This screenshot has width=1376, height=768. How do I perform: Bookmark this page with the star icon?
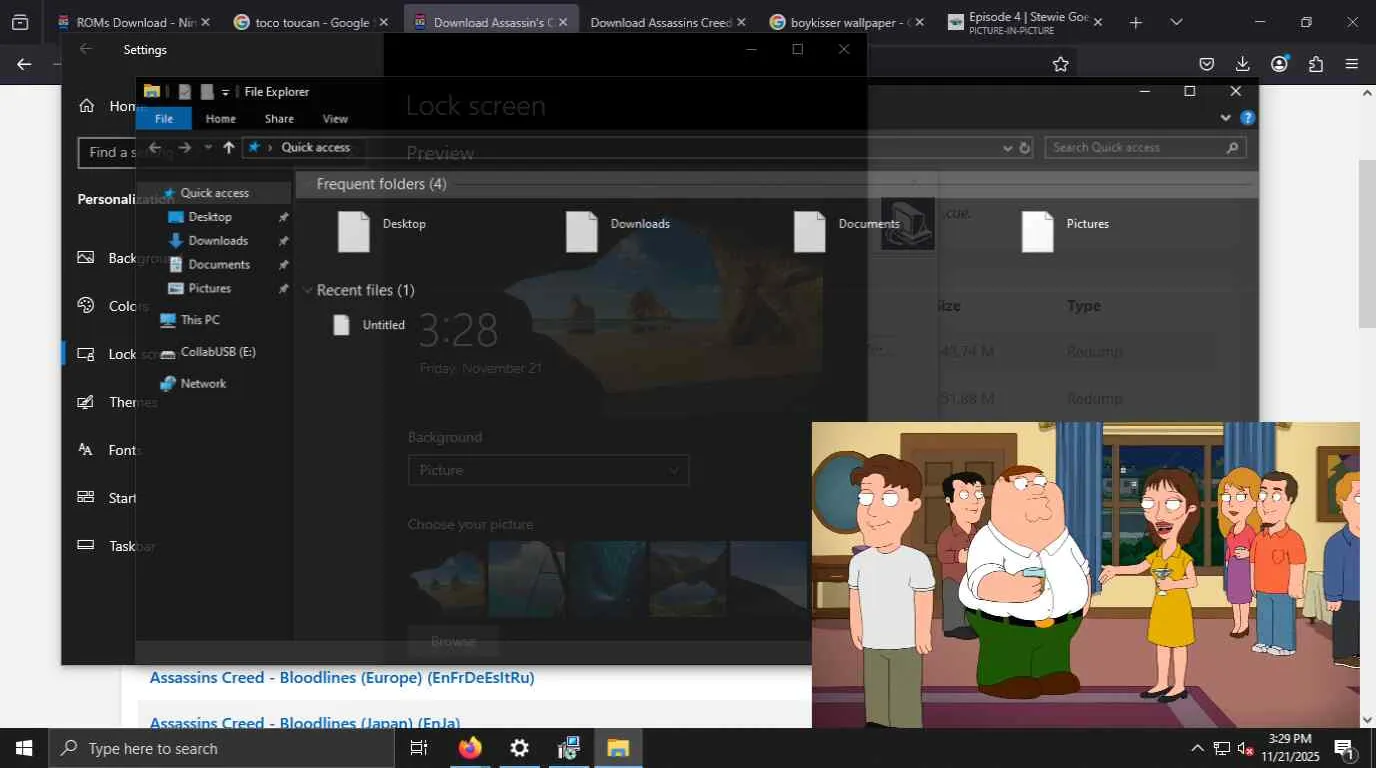[1061, 64]
